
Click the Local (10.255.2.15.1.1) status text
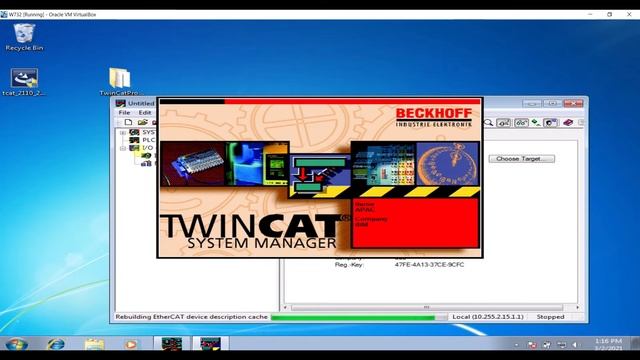488,317
